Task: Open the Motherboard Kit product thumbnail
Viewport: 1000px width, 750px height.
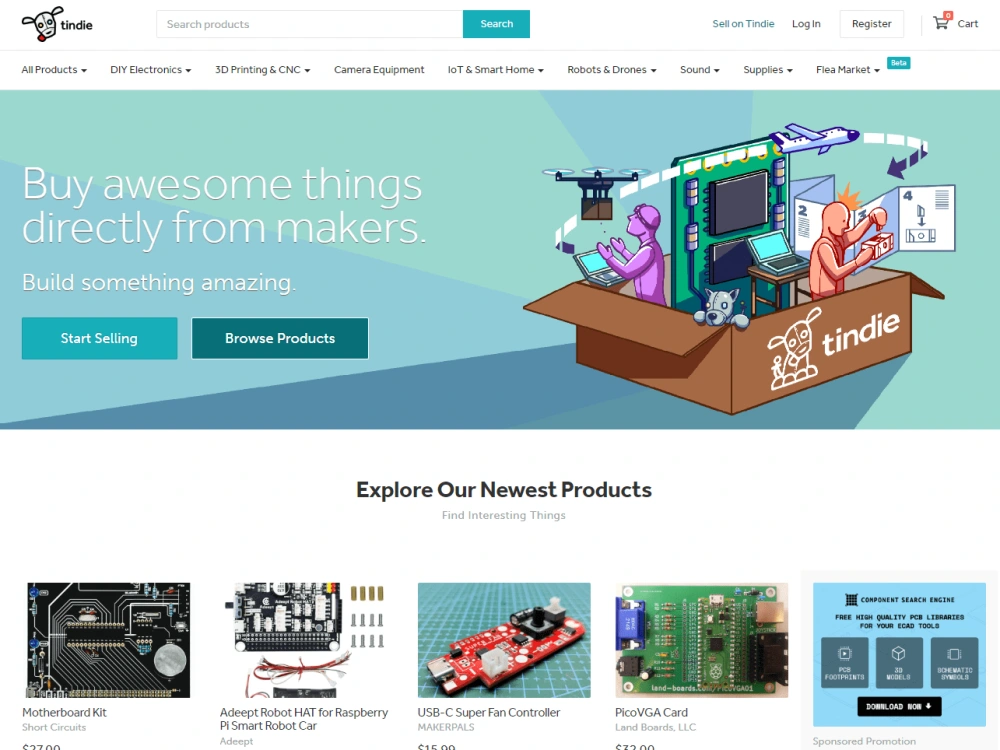Action: click(108, 640)
